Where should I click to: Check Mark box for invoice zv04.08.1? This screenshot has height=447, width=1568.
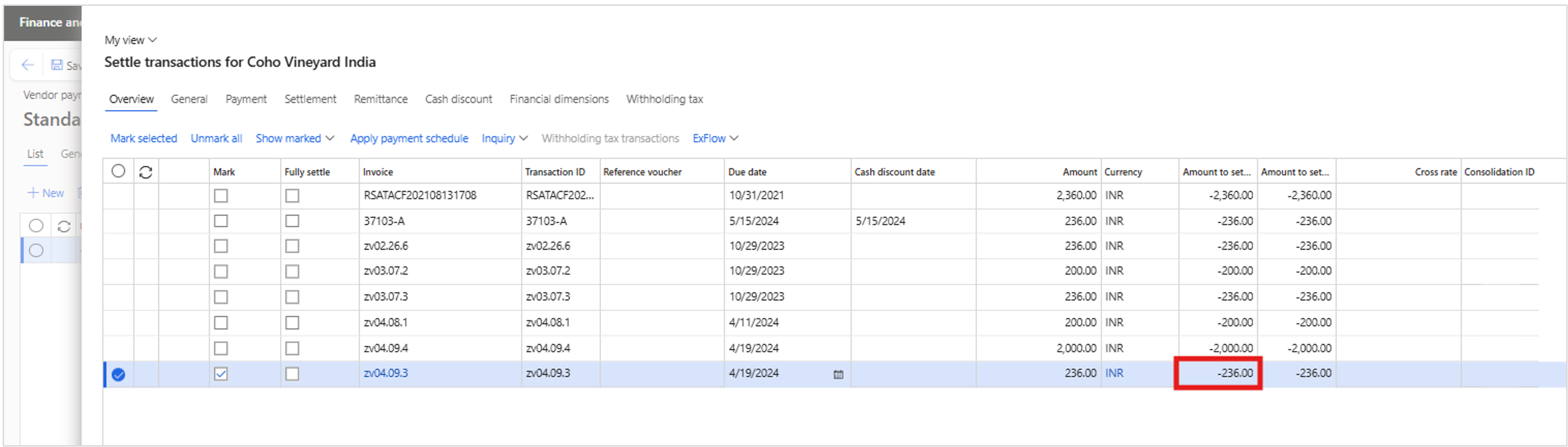coord(221,323)
